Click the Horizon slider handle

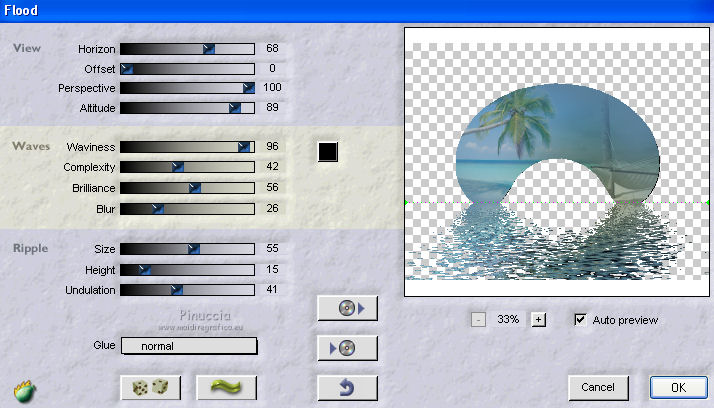point(209,49)
